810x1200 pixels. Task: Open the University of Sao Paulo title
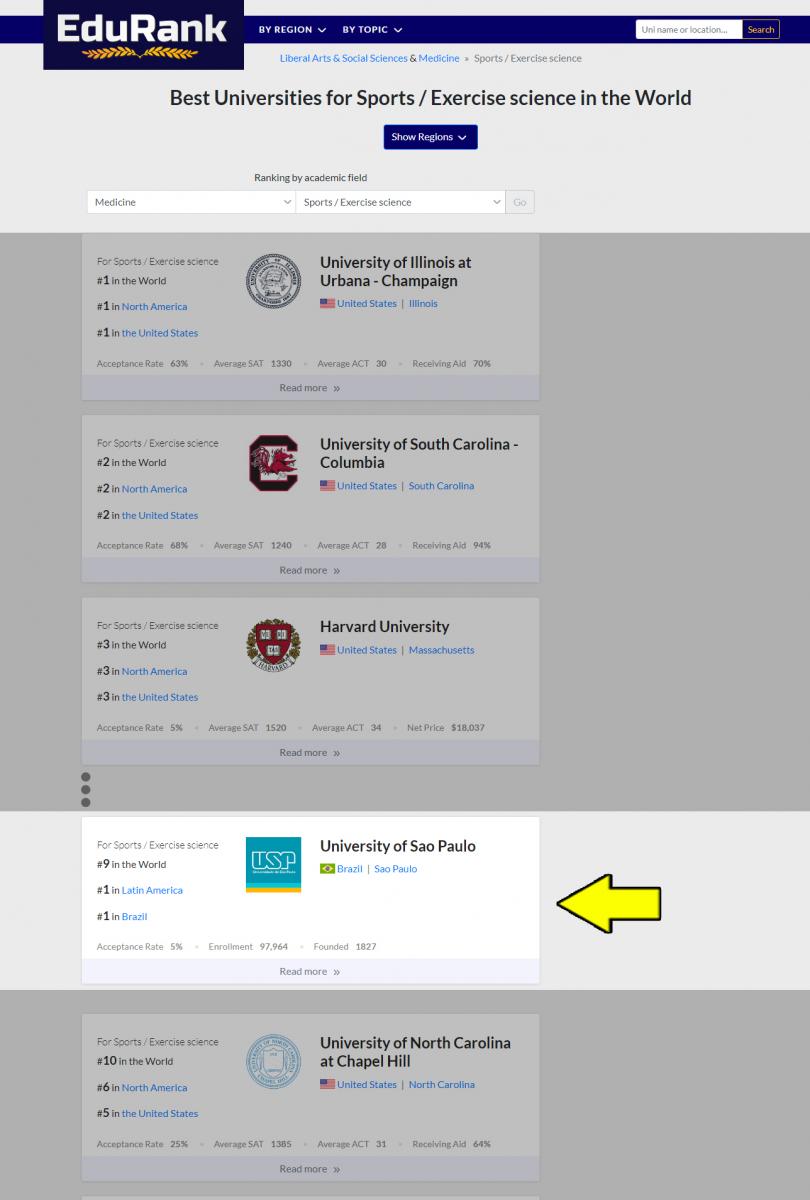[398, 845]
